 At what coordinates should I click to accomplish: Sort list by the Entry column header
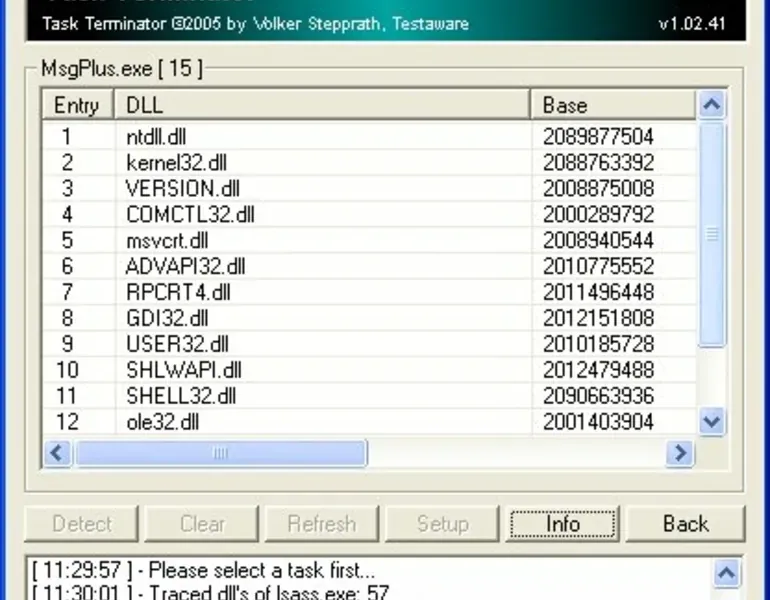pos(78,105)
